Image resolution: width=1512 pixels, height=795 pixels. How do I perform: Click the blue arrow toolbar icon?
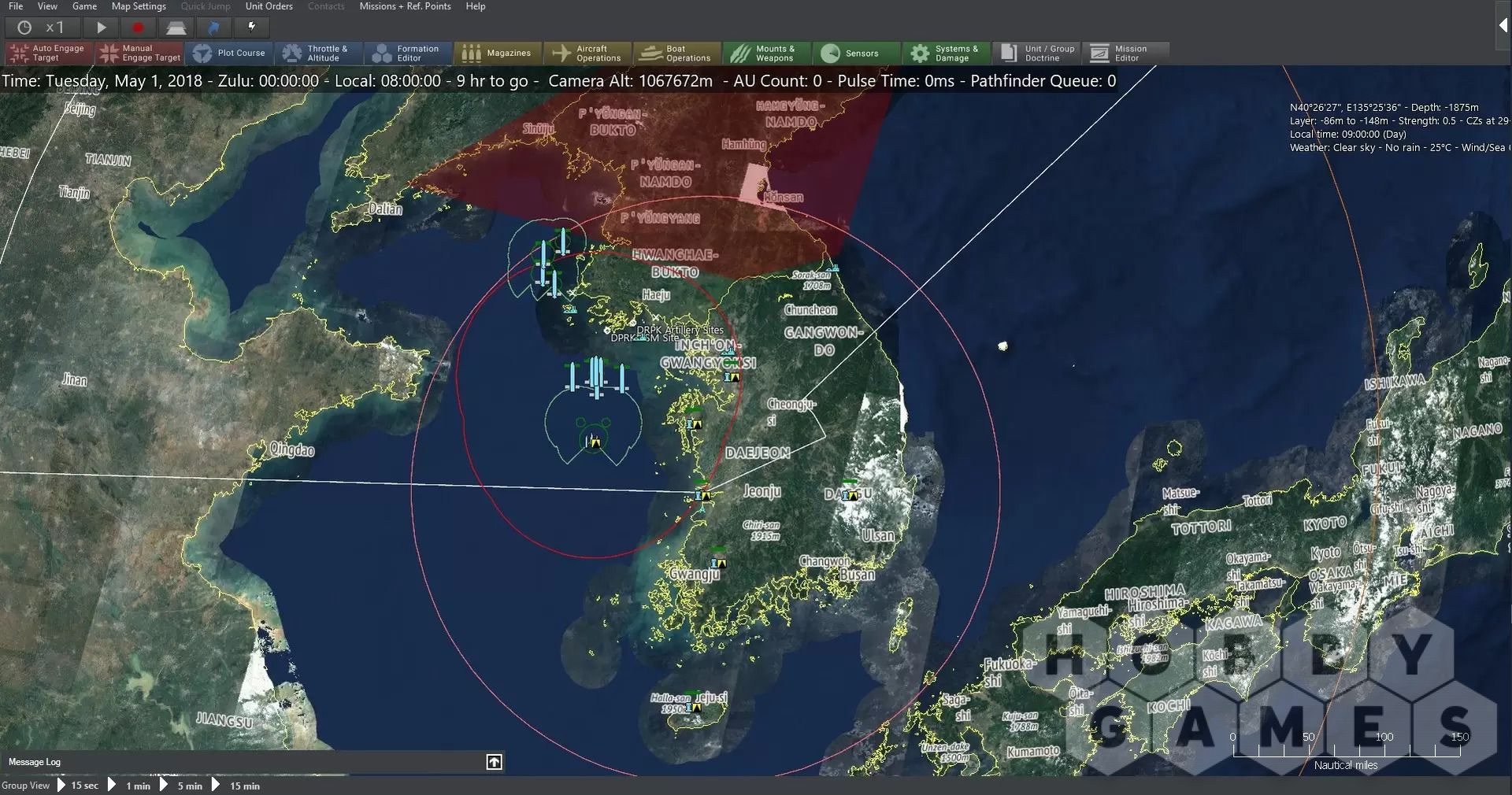click(213, 28)
